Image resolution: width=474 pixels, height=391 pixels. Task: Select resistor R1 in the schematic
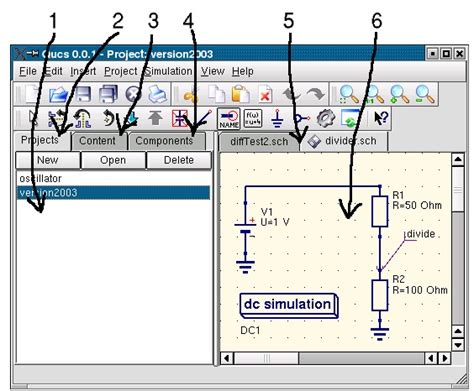380,211
